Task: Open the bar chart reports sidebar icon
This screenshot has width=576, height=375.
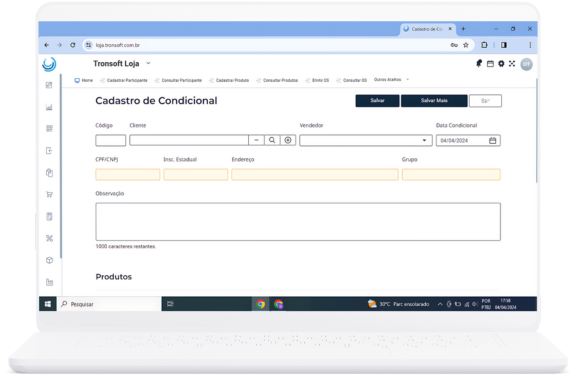Action: pos(49,107)
